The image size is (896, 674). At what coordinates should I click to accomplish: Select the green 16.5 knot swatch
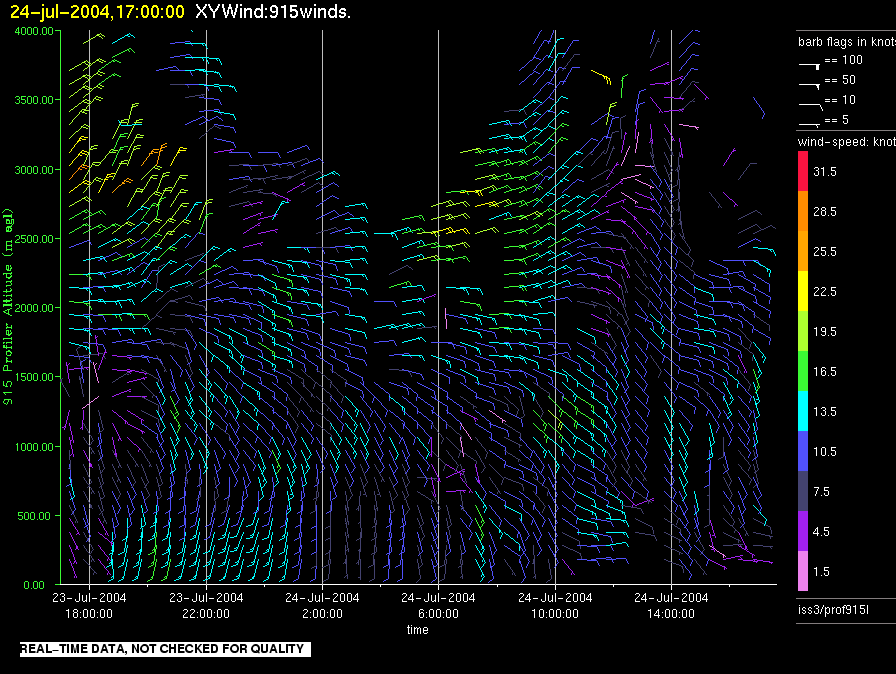[x=803, y=371]
